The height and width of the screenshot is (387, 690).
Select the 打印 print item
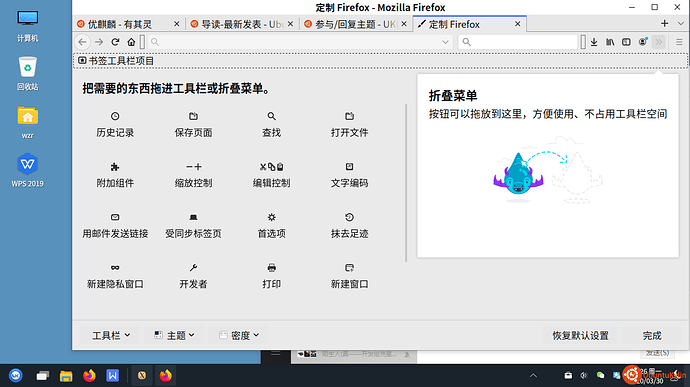[x=272, y=276]
